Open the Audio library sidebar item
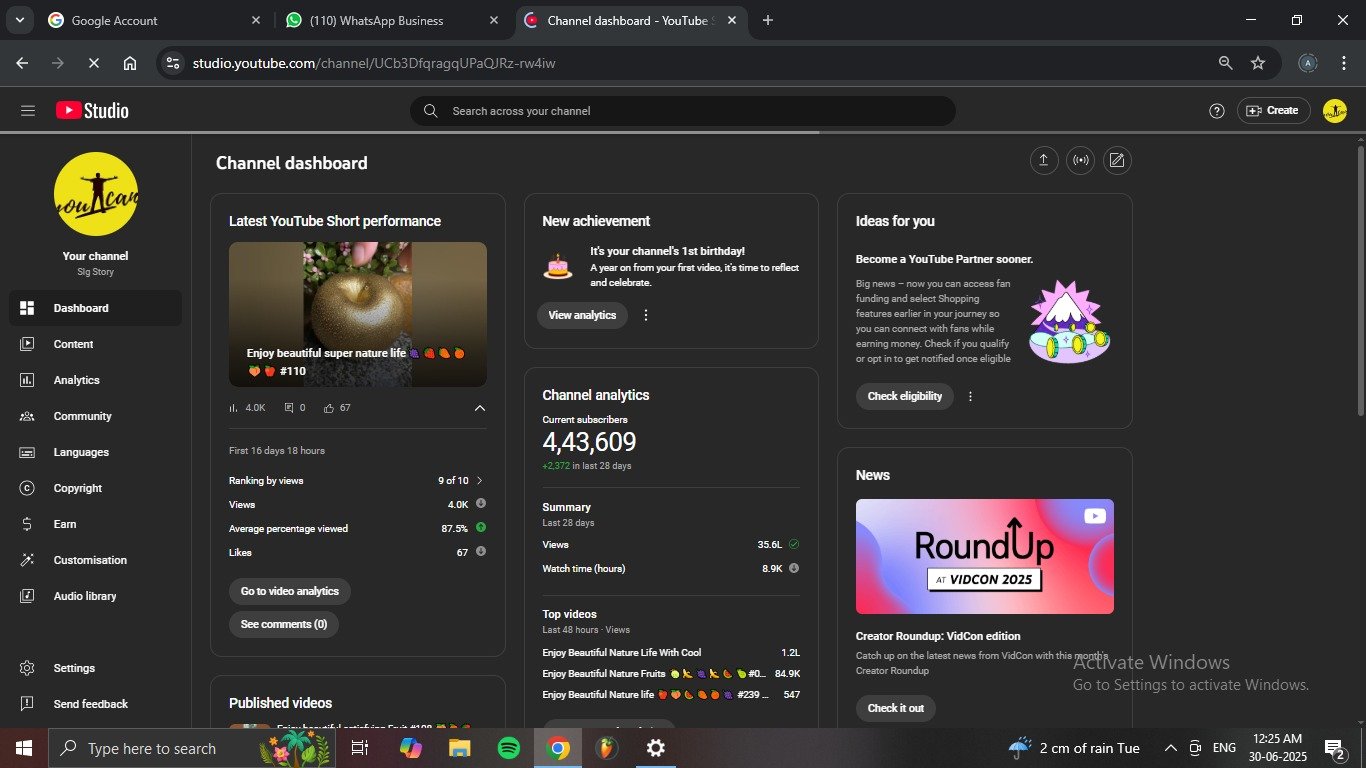The height and width of the screenshot is (768, 1366). 95,596
